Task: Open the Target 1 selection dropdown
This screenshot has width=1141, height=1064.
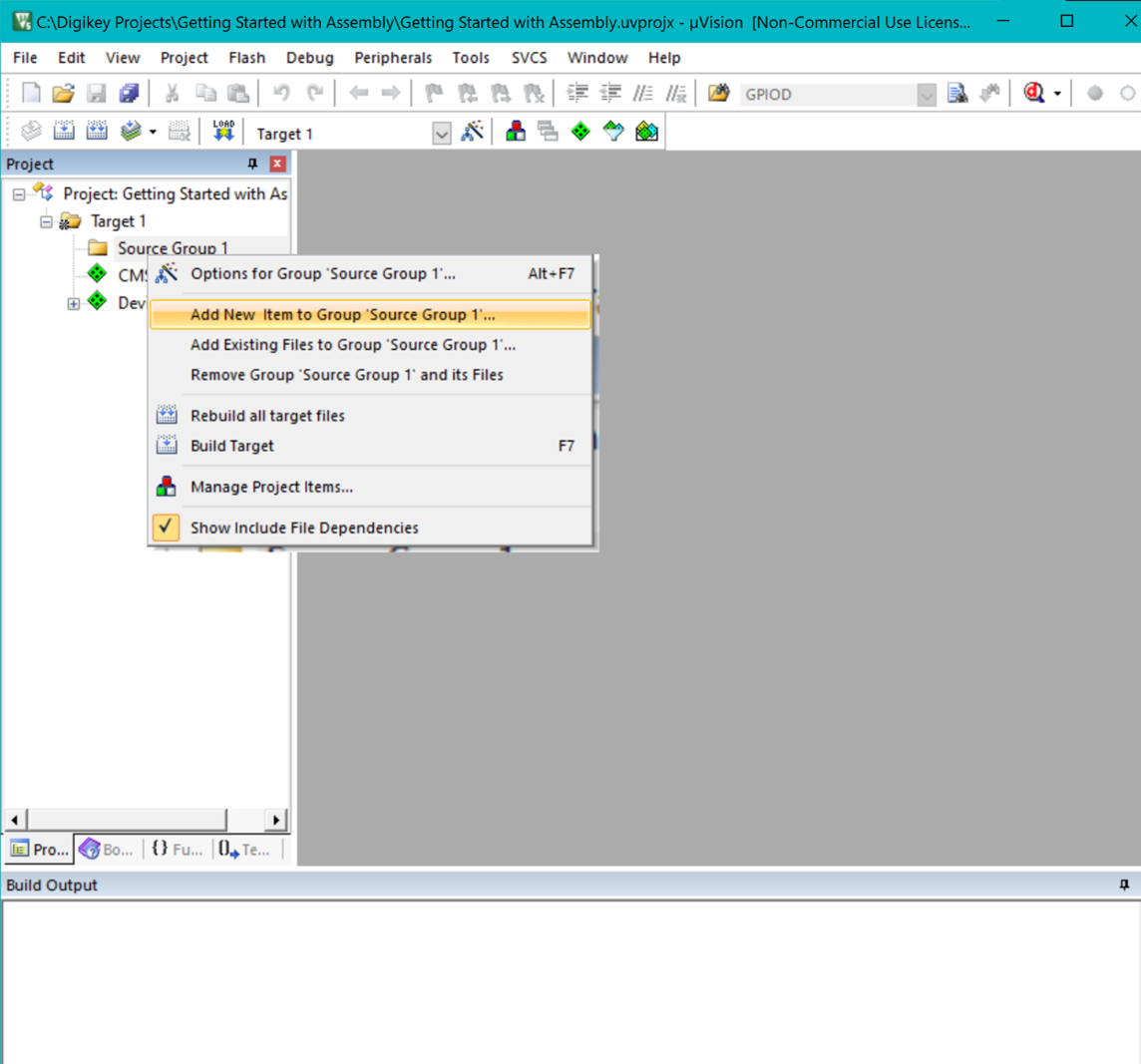Action: (x=442, y=132)
